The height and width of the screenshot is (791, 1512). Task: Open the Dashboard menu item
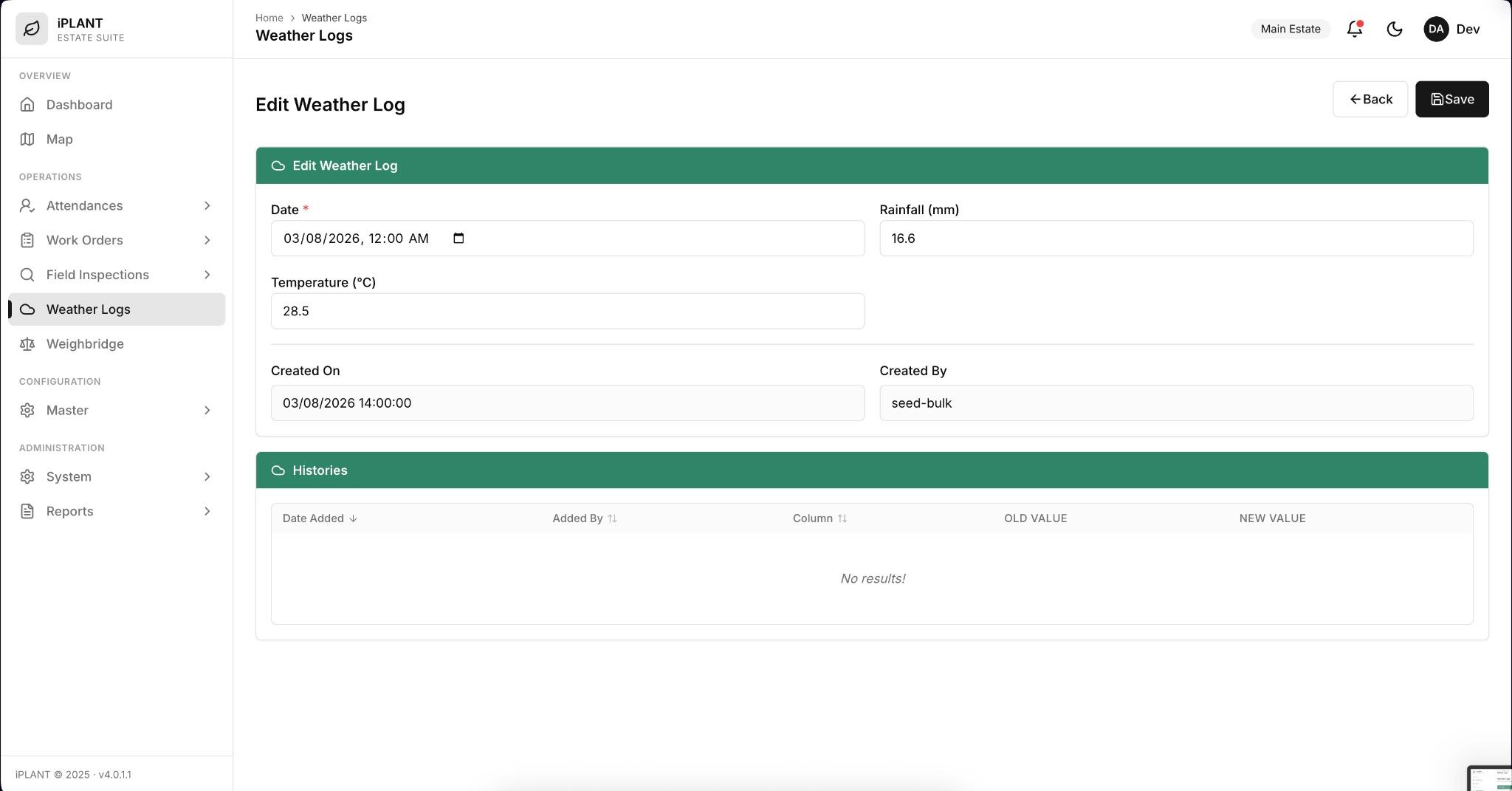pyautogui.click(x=117, y=104)
